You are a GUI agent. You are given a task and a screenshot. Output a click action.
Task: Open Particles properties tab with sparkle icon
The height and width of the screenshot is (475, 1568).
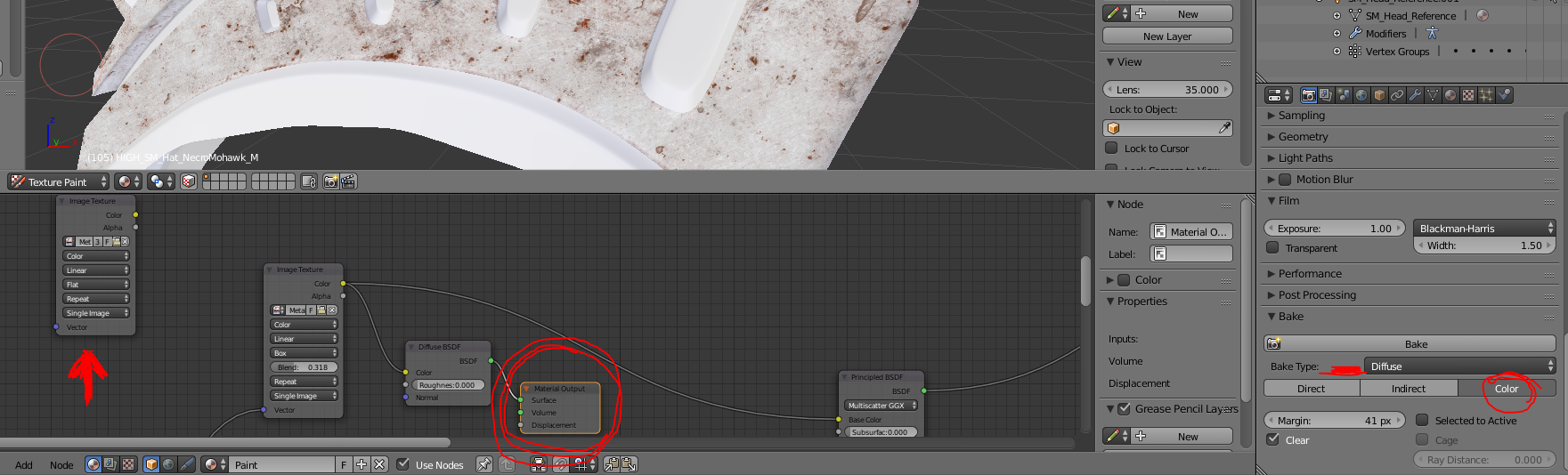pyautogui.click(x=1486, y=95)
